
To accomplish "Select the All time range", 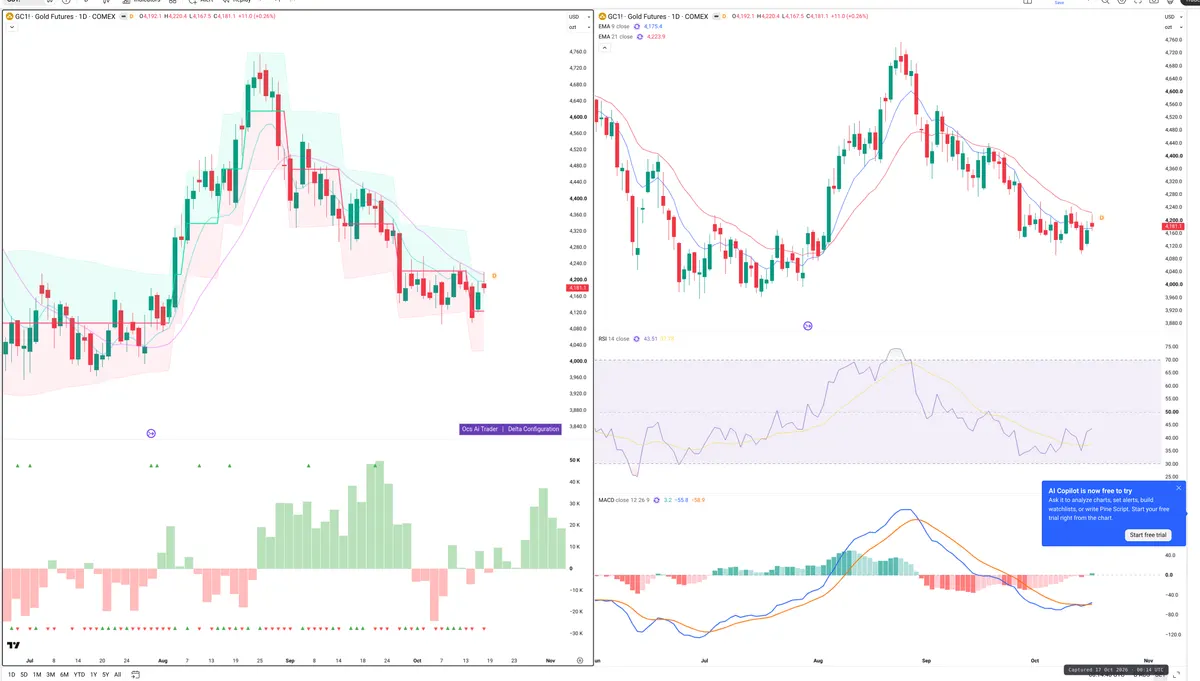I will pos(117,675).
